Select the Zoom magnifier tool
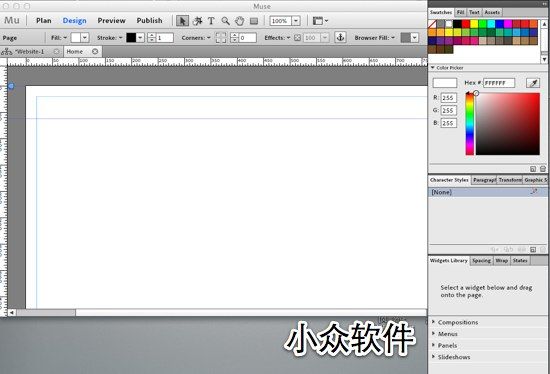Viewport: 550px width, 374px height. [x=226, y=21]
